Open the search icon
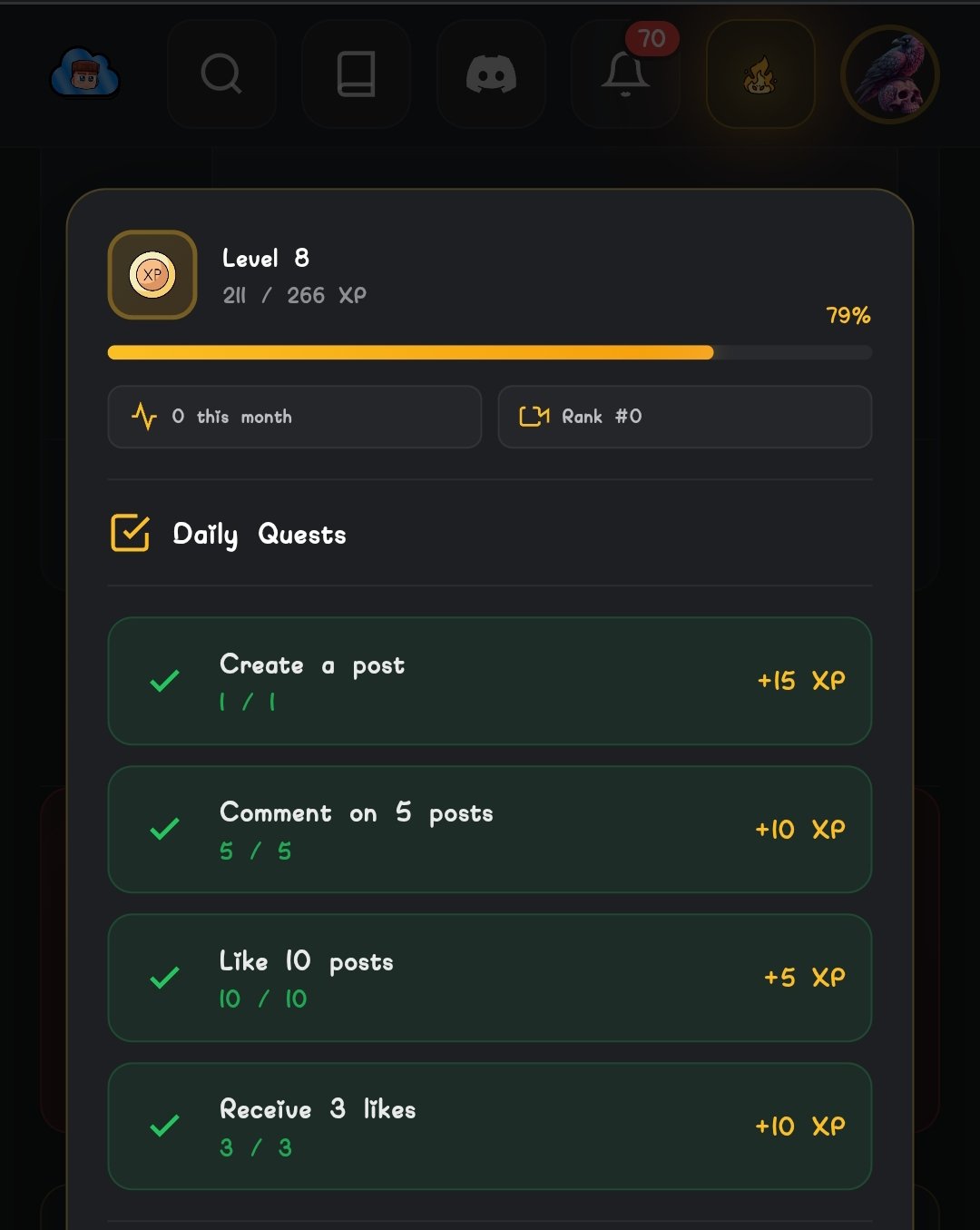This screenshot has width=980, height=1230. (x=221, y=74)
